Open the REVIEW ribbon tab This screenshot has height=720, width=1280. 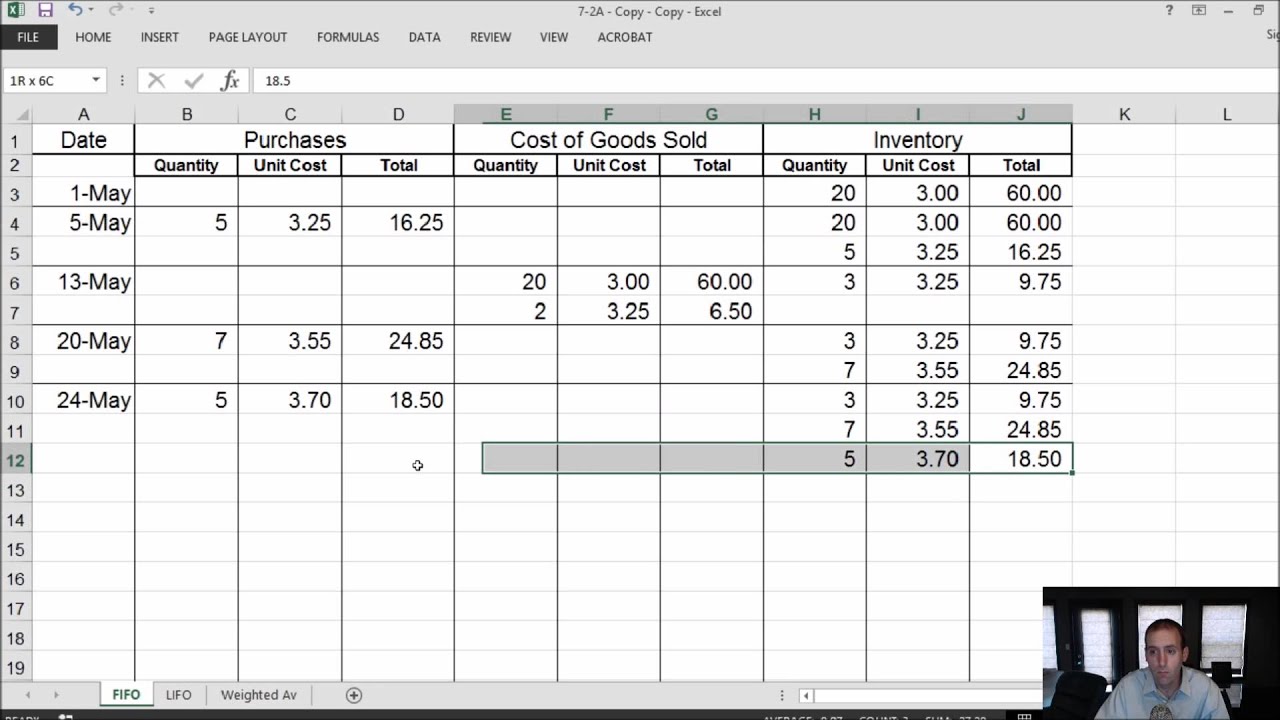point(490,37)
